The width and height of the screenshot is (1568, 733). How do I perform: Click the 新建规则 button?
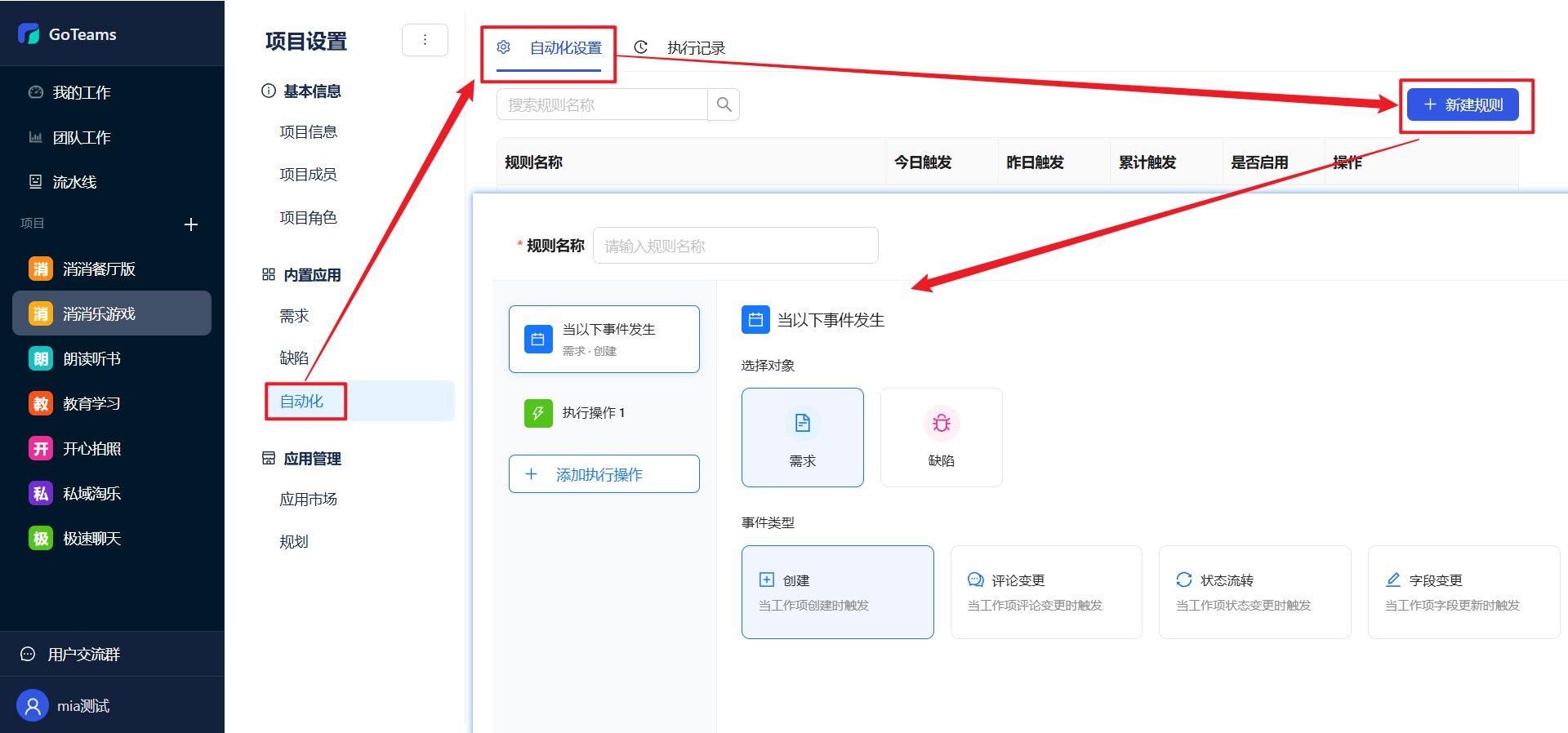(1463, 104)
